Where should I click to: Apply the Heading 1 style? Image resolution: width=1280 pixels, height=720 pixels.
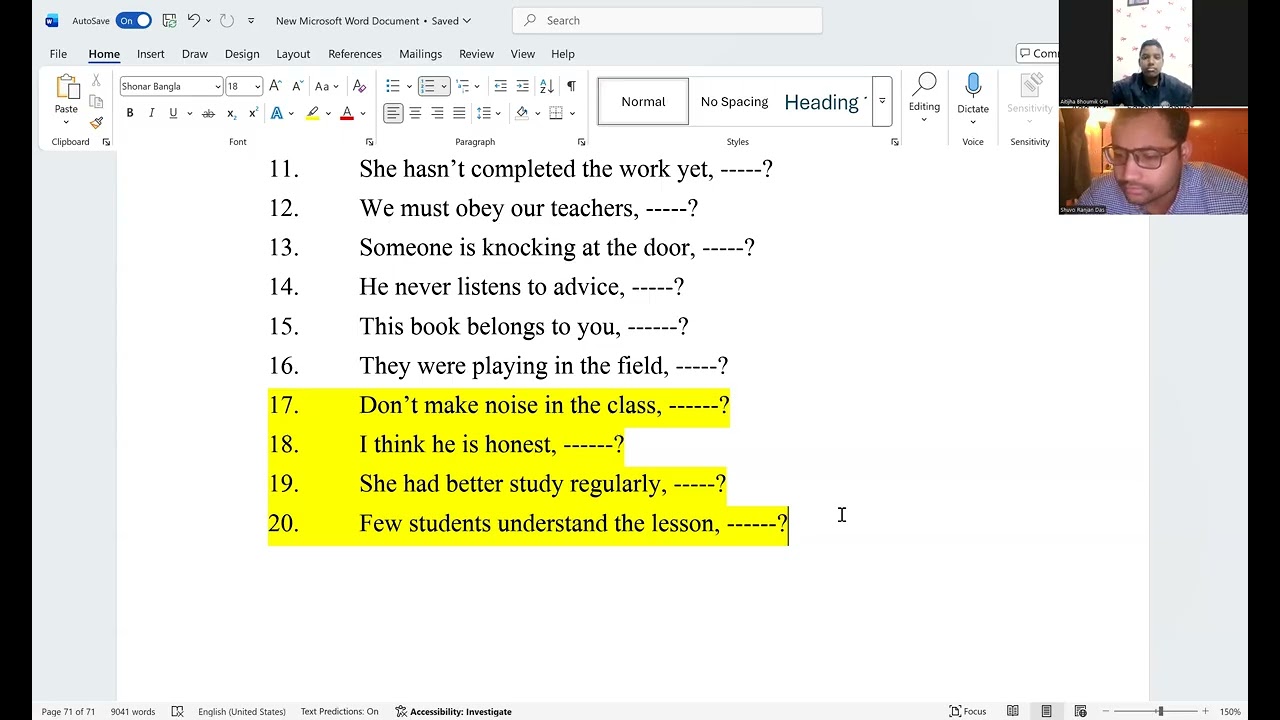point(824,101)
